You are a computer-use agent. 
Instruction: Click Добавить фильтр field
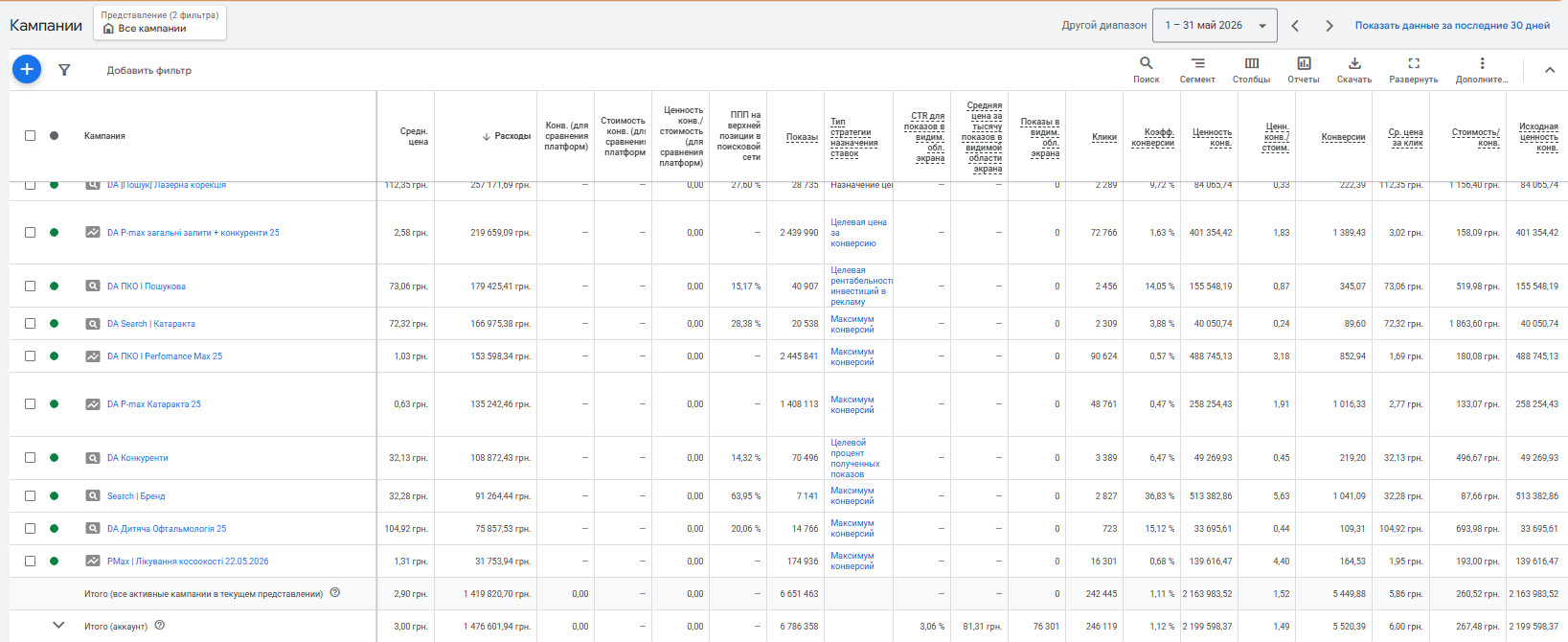pyautogui.click(x=148, y=70)
